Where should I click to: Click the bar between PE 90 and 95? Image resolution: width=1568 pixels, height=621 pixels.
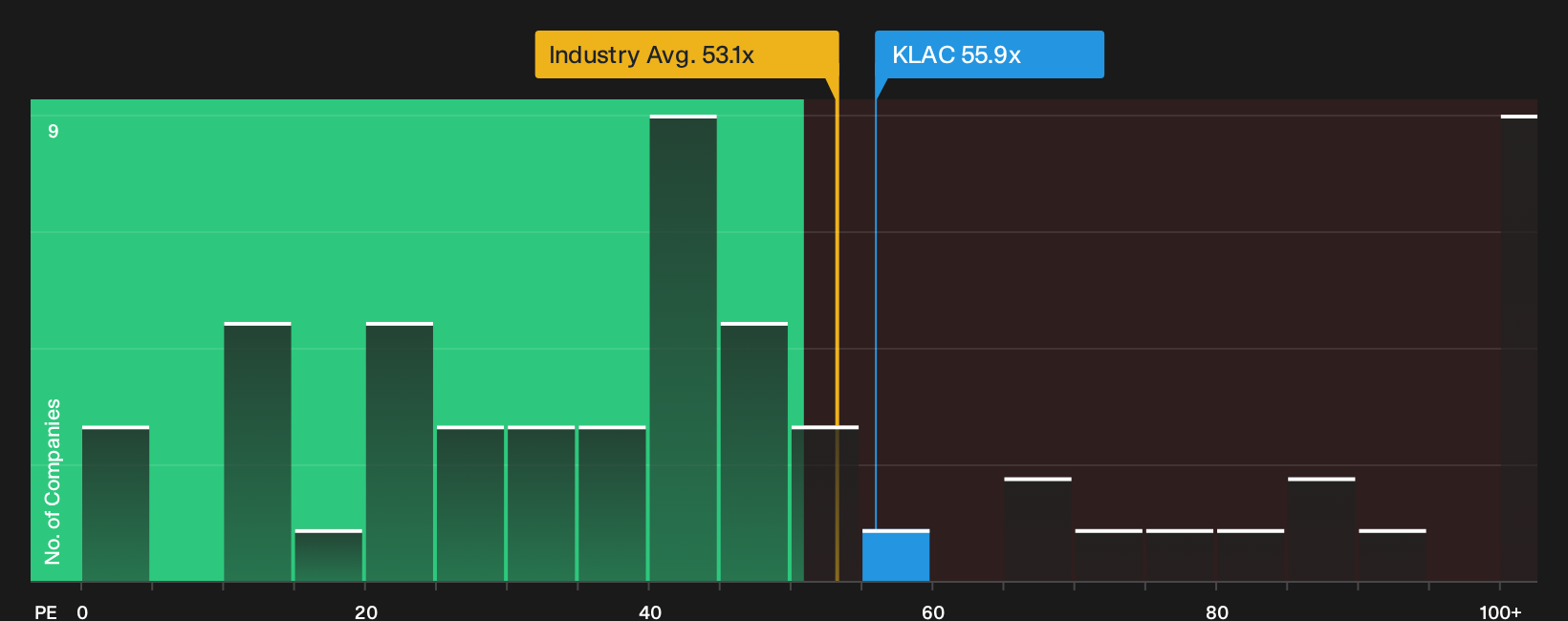pyautogui.click(x=1392, y=556)
